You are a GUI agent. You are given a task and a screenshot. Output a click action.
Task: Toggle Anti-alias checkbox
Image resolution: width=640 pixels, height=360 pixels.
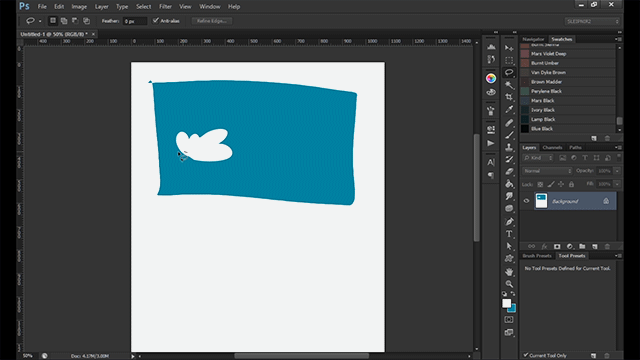(x=156, y=20)
